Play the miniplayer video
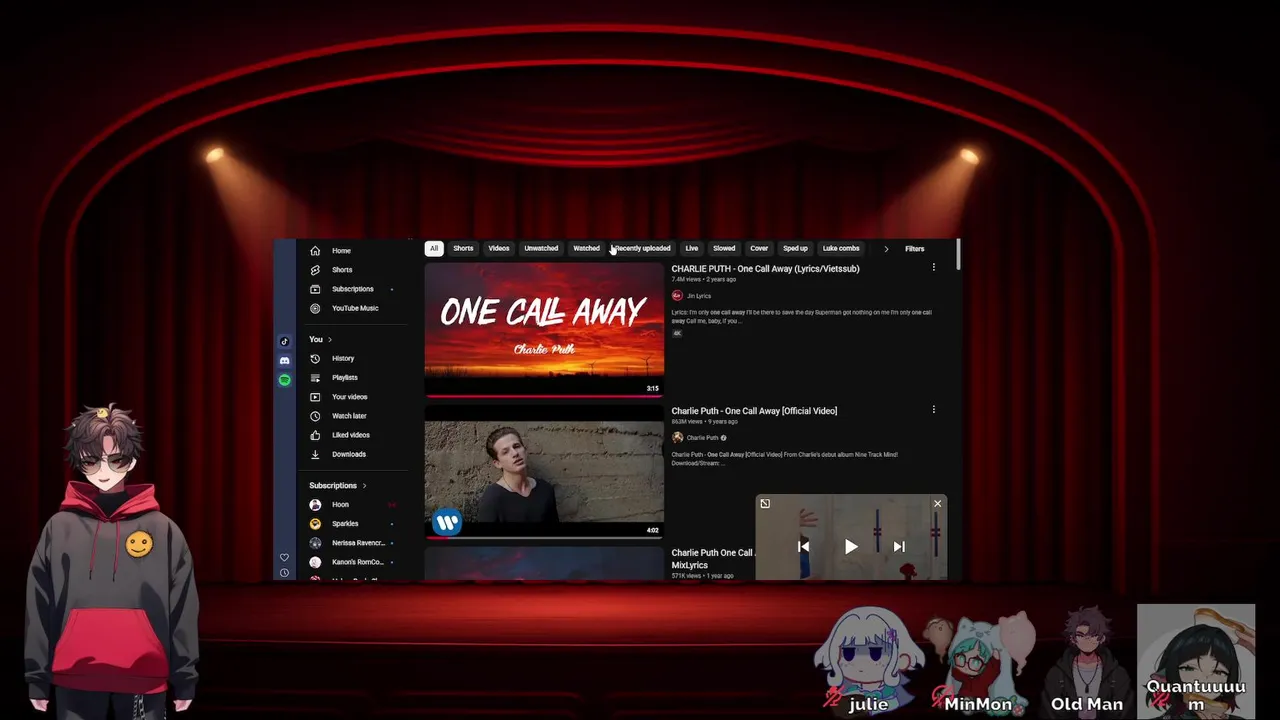Screen dimensions: 1280x720 point(851,547)
